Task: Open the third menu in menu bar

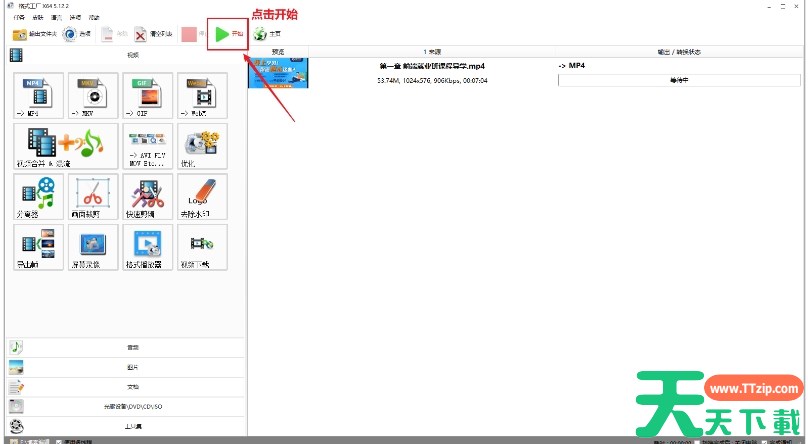Action: [x=56, y=18]
